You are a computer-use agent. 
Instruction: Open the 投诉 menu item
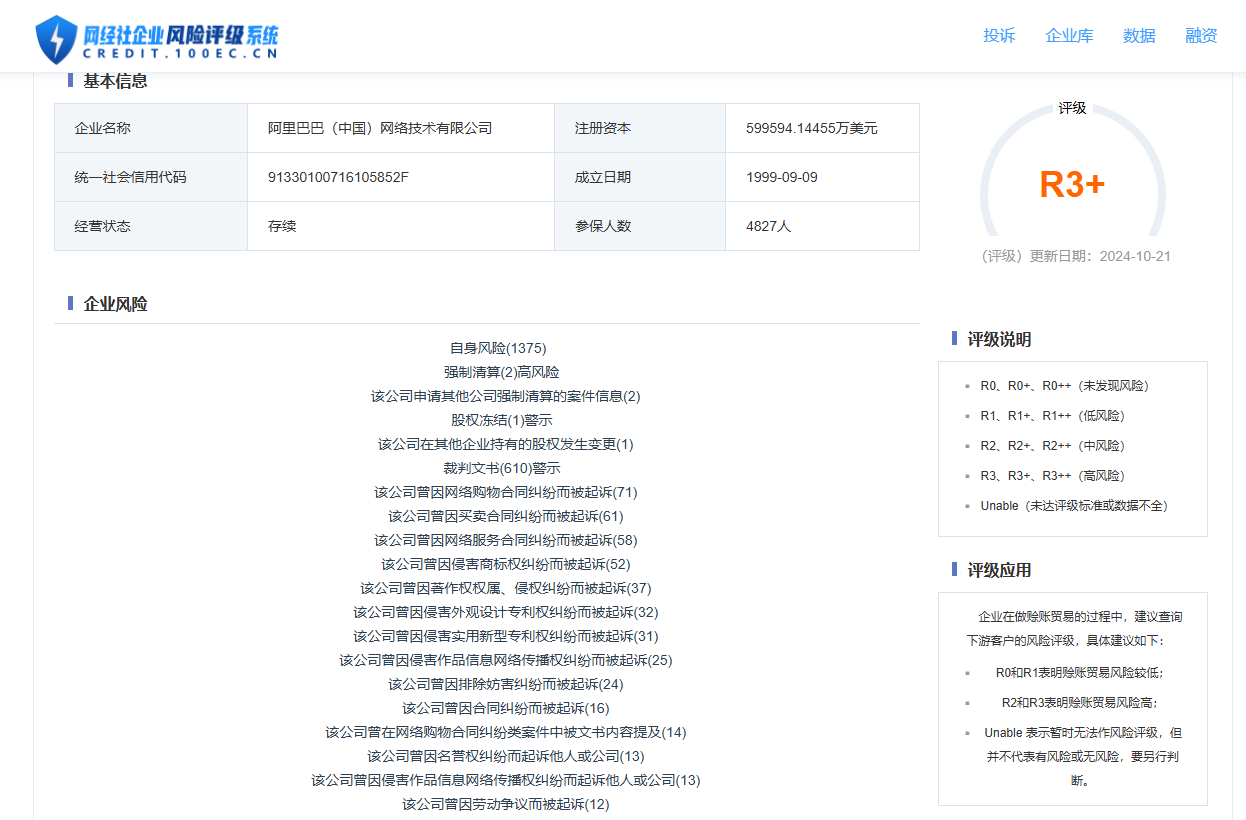998,36
